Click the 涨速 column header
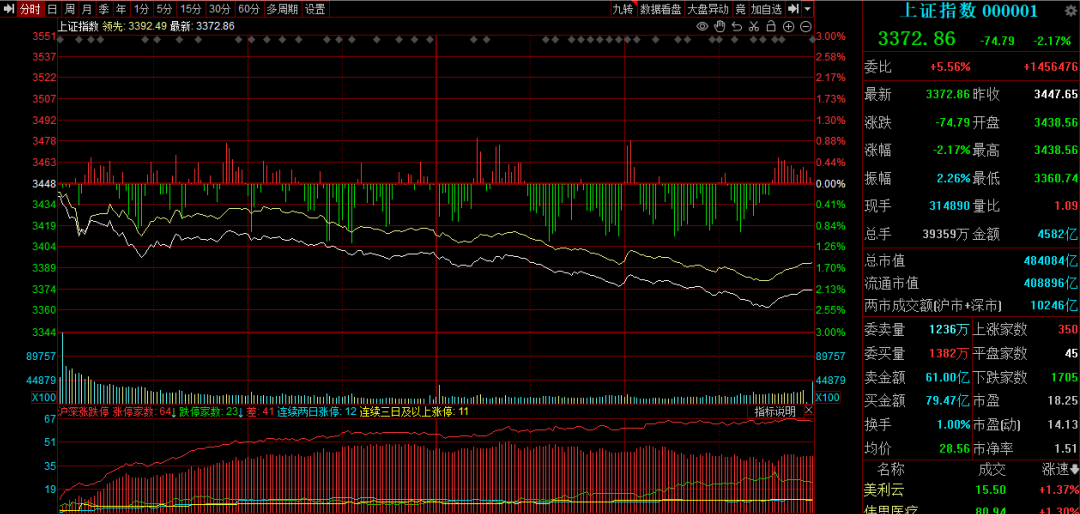The image size is (1080, 514). [x=1055, y=470]
